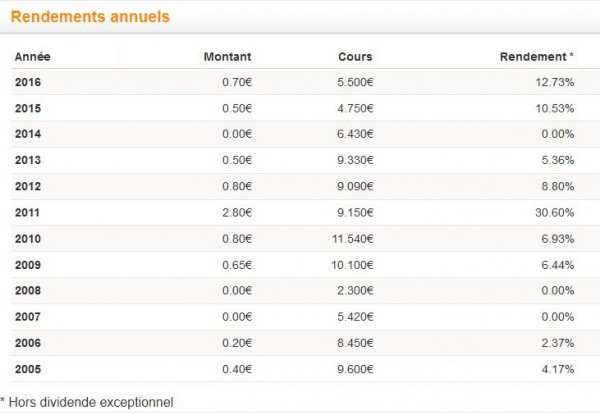
Task: Click the Hors dividende exceptionnel footnote
Action: (x=87, y=402)
